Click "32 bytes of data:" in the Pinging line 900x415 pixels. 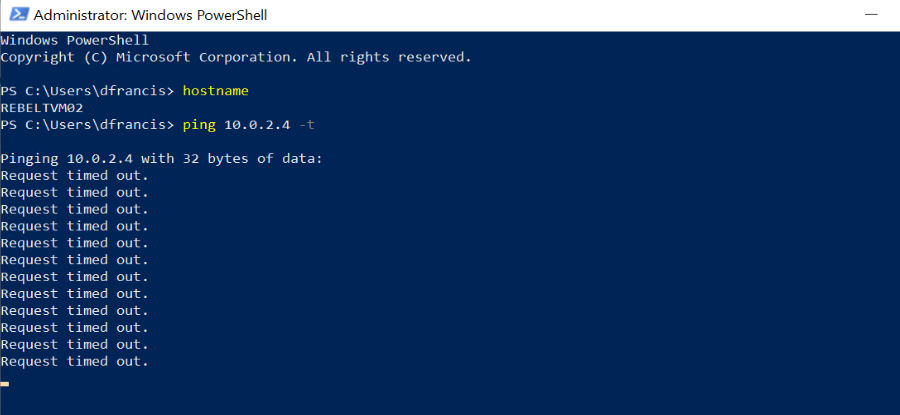(x=253, y=158)
